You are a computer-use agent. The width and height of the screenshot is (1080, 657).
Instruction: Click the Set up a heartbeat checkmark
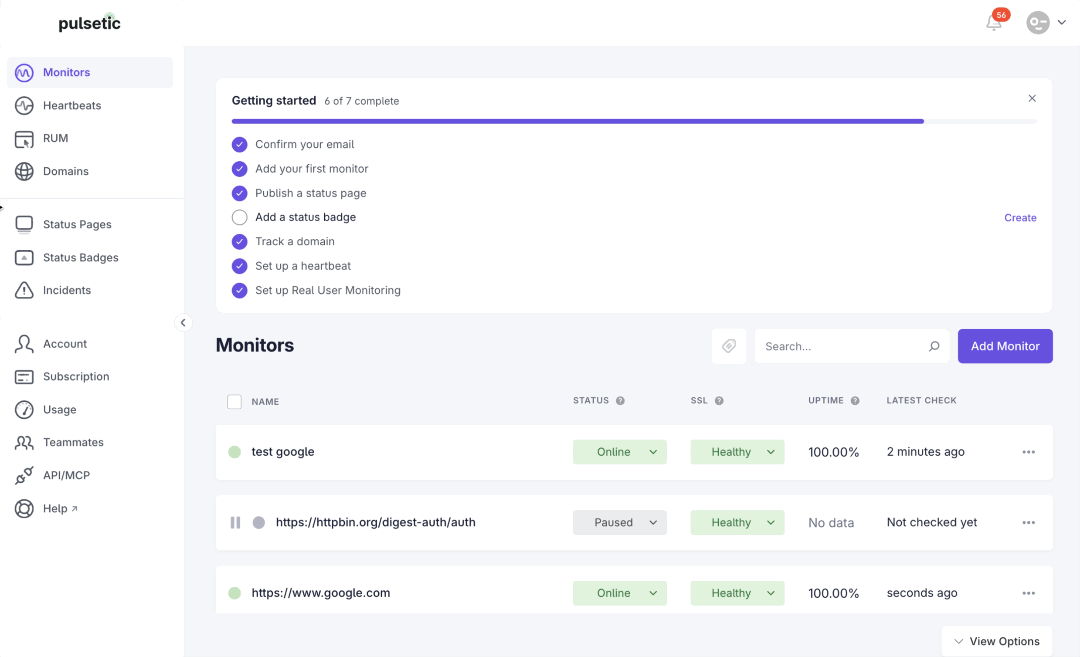coord(239,266)
